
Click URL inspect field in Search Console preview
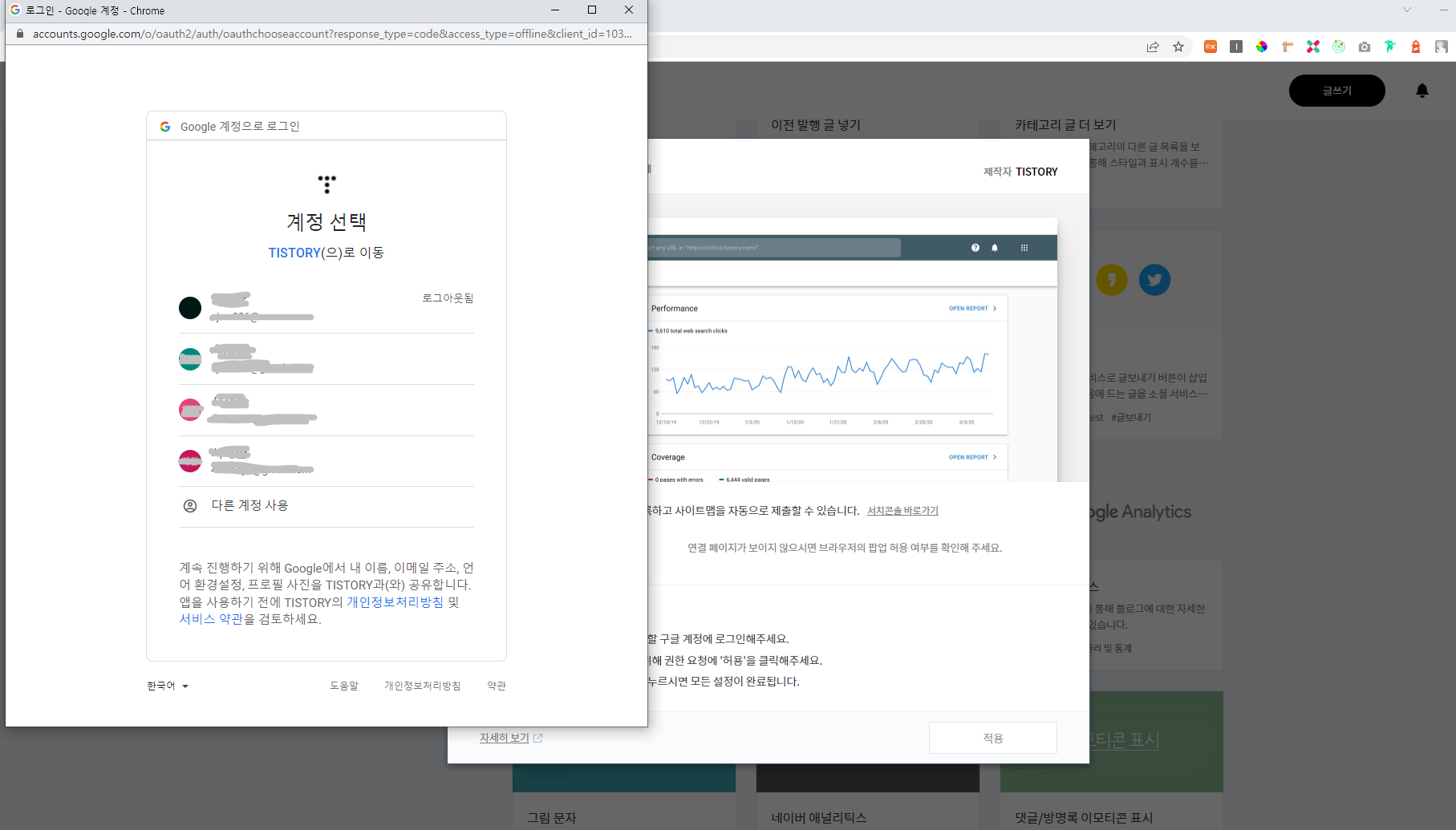(774, 248)
